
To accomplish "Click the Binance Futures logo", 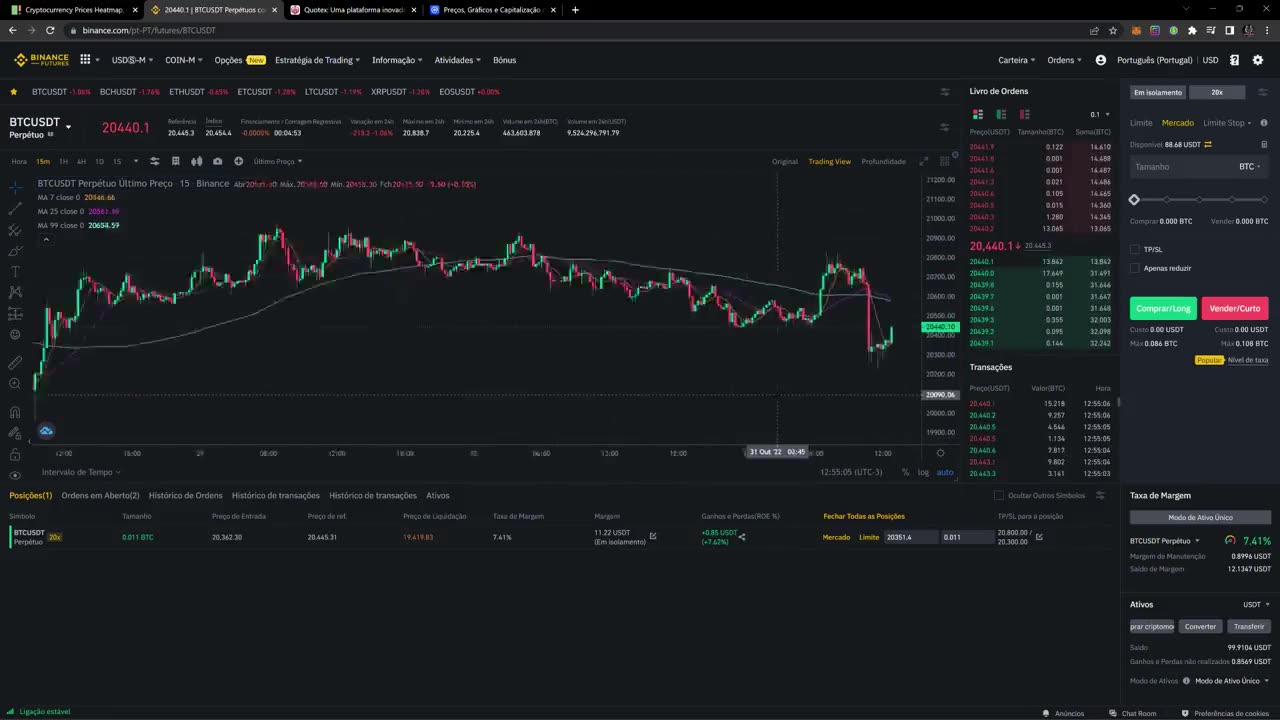I will (41, 60).
